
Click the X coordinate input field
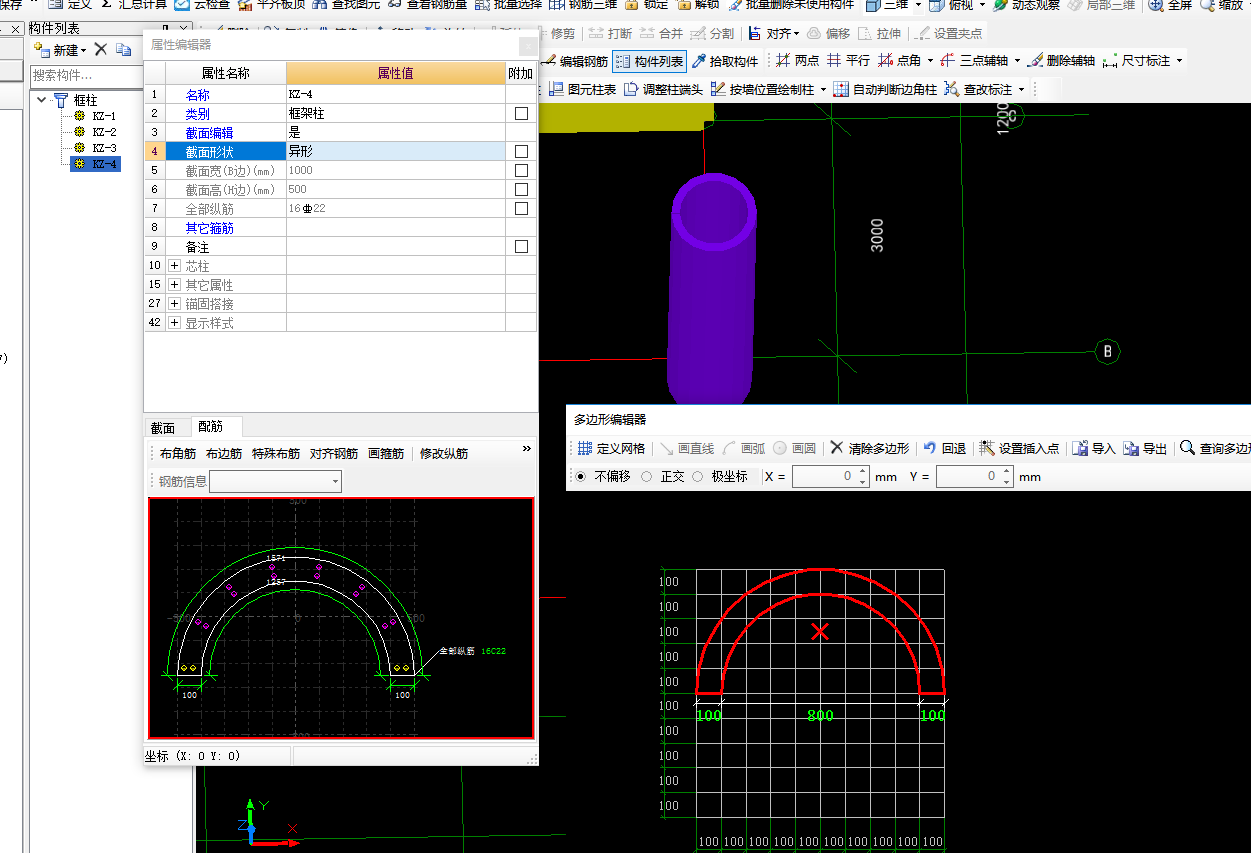pyautogui.click(x=830, y=477)
